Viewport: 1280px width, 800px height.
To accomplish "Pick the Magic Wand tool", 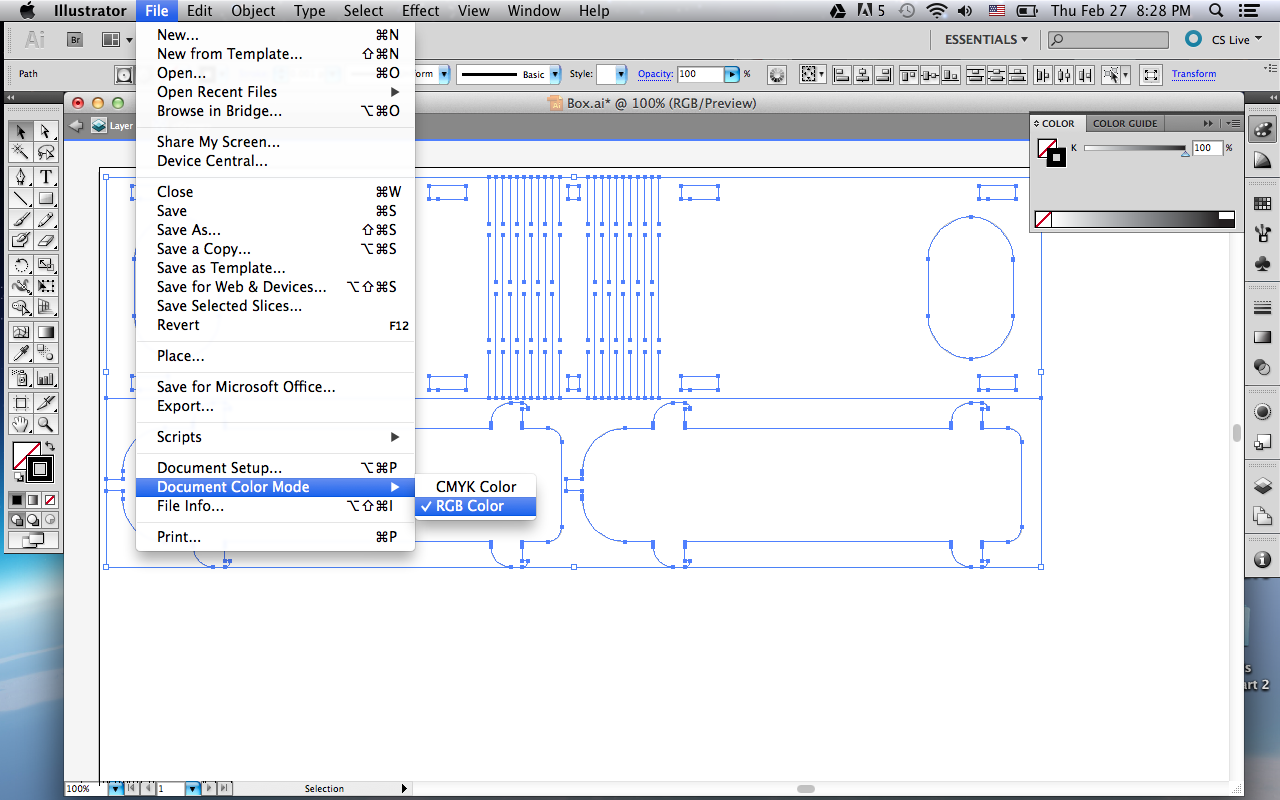I will (21, 152).
